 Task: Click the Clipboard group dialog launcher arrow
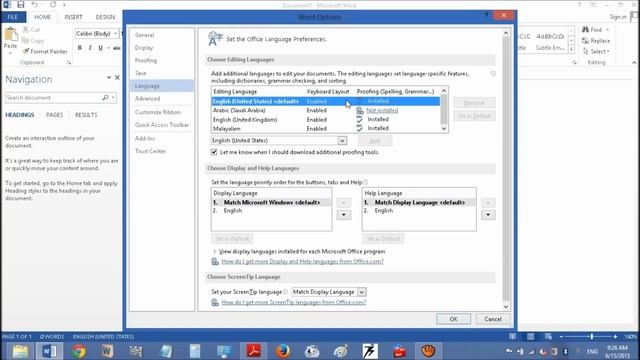tap(69, 62)
